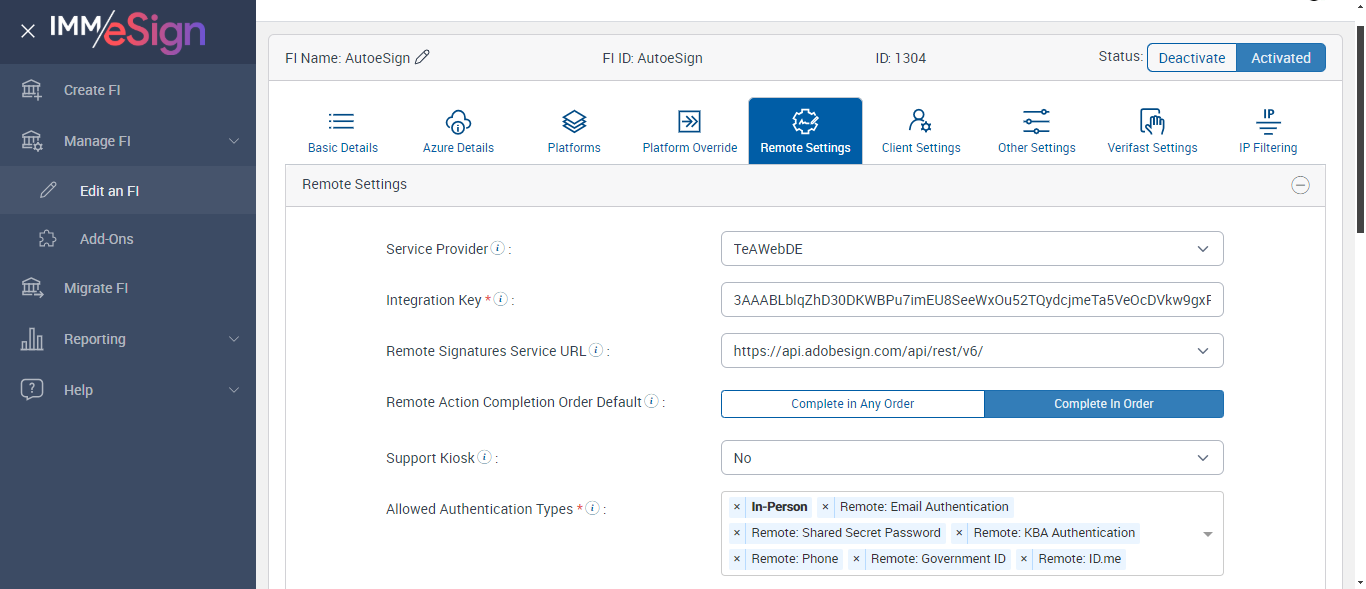This screenshot has width=1366, height=589.
Task: Expand the Support Kiosk dropdown
Action: point(971,458)
